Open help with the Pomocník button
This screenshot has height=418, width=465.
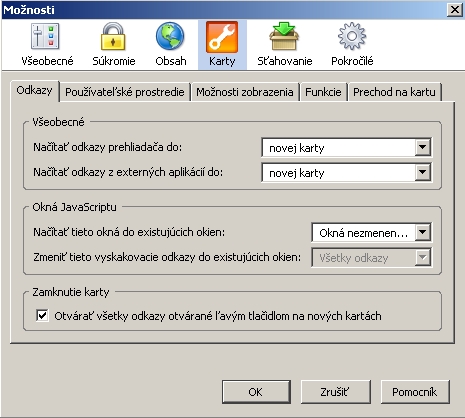[415, 392]
